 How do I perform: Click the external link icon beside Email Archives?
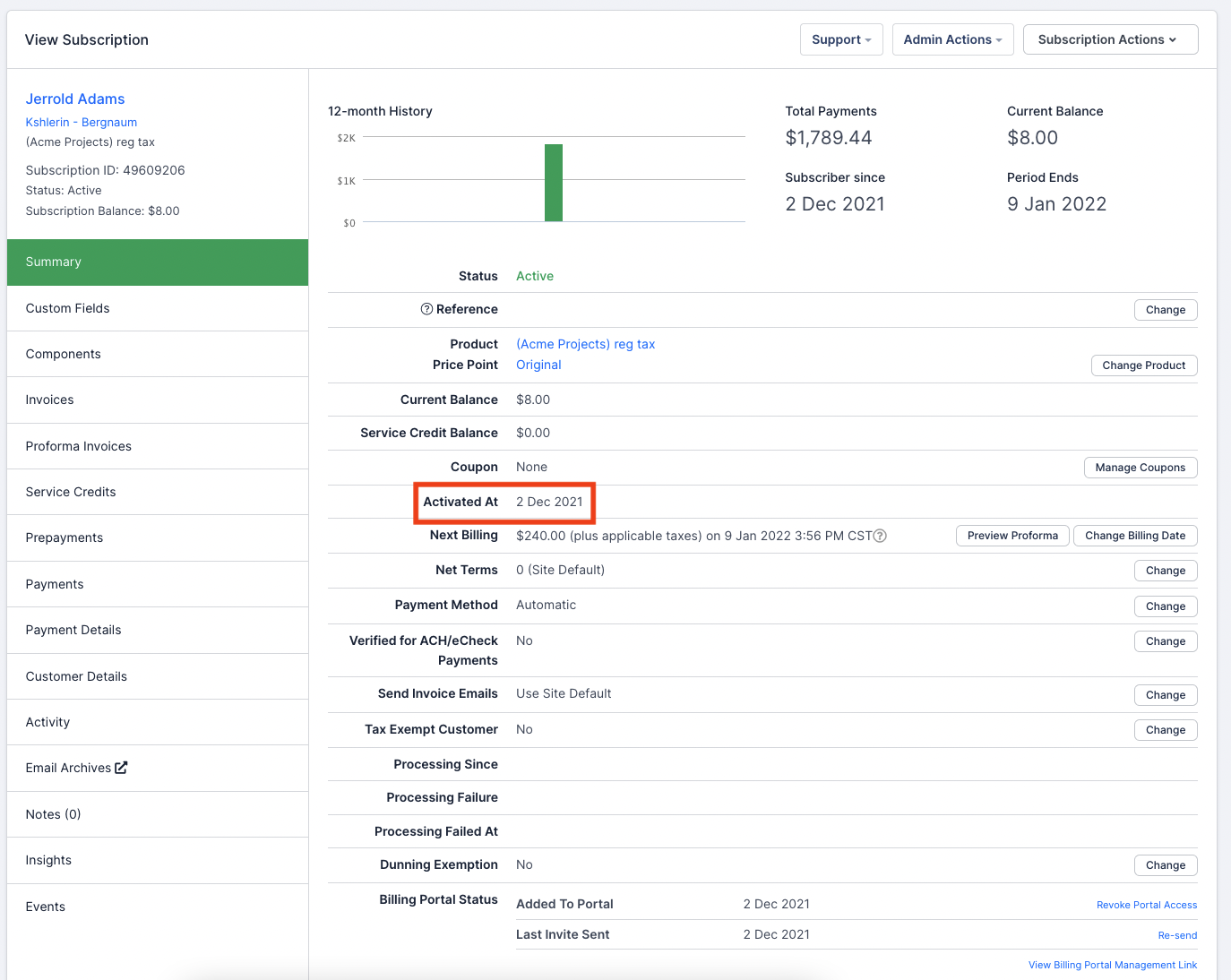coord(121,768)
